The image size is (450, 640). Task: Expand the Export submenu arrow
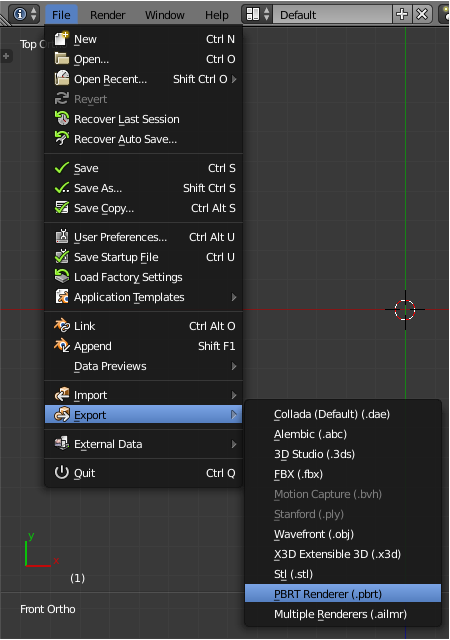click(x=234, y=415)
